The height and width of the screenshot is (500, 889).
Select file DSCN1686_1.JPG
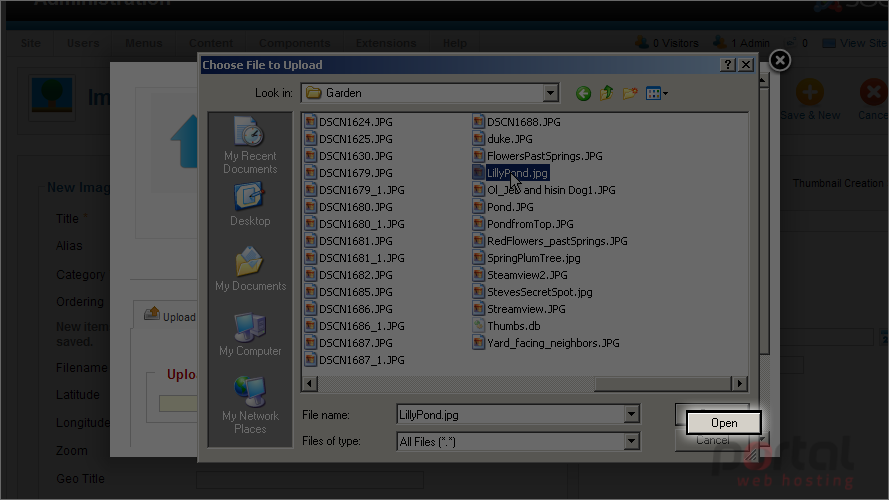pyautogui.click(x=354, y=326)
